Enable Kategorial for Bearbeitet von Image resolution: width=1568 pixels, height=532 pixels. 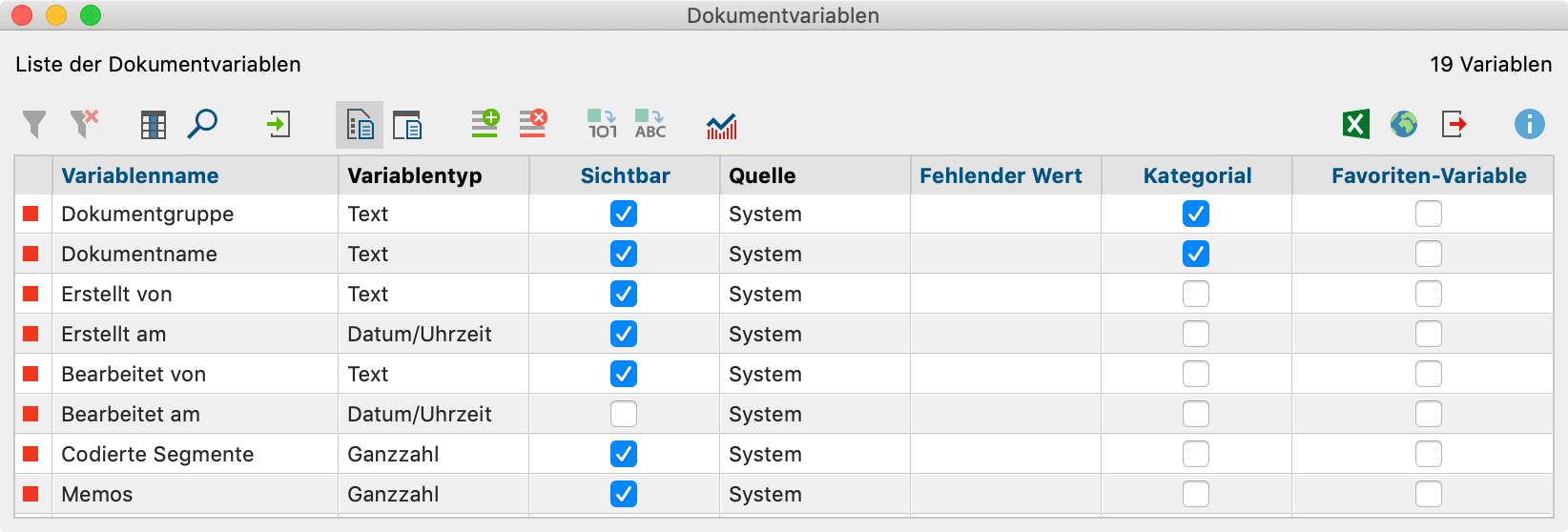pyautogui.click(x=1196, y=374)
